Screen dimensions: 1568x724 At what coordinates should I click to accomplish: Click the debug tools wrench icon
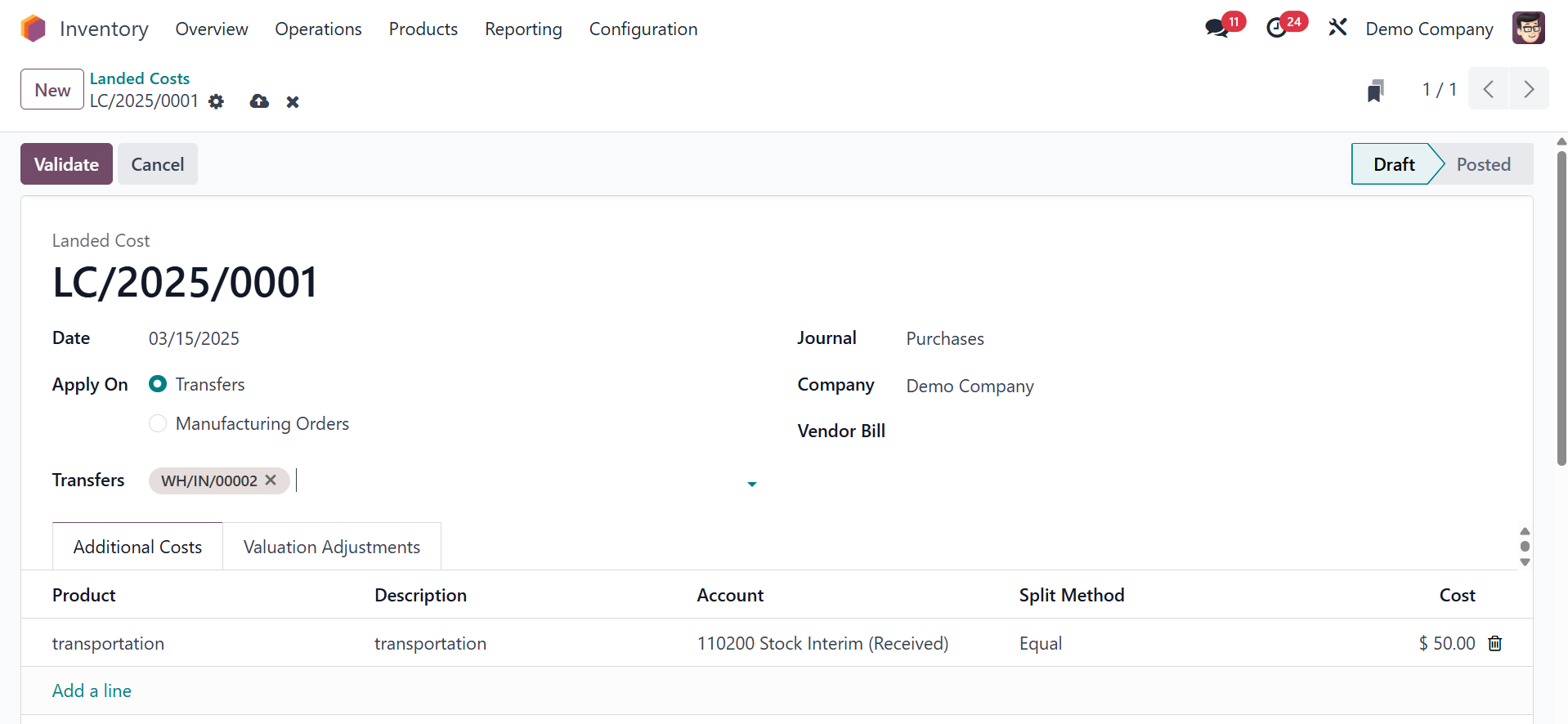[1337, 29]
